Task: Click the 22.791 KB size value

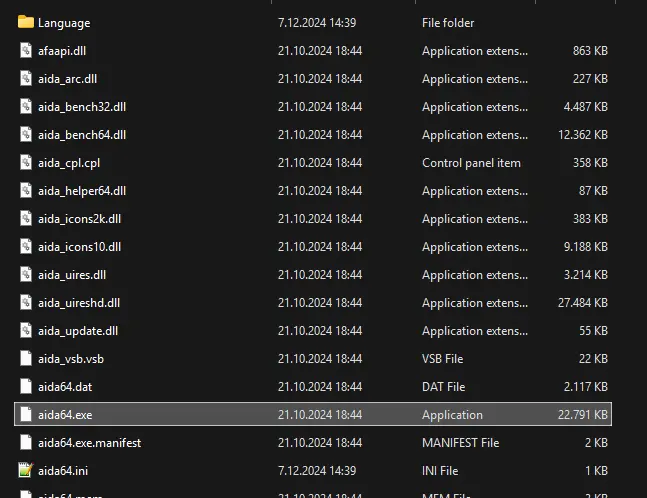Action: pyautogui.click(x=583, y=415)
